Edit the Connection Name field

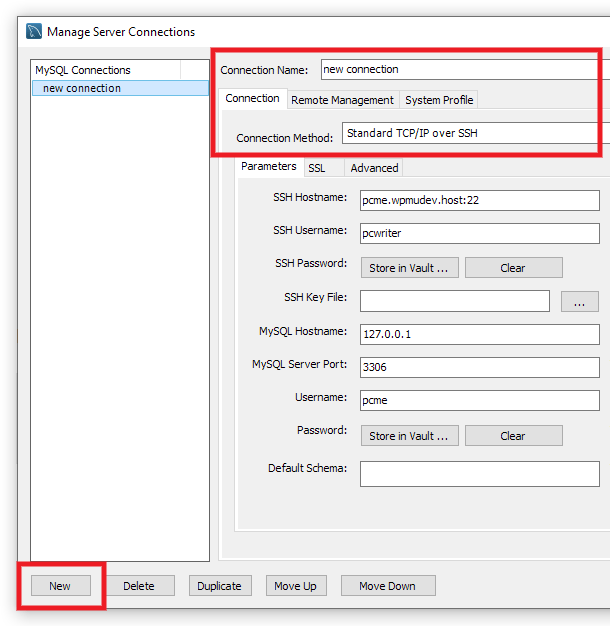(x=465, y=69)
